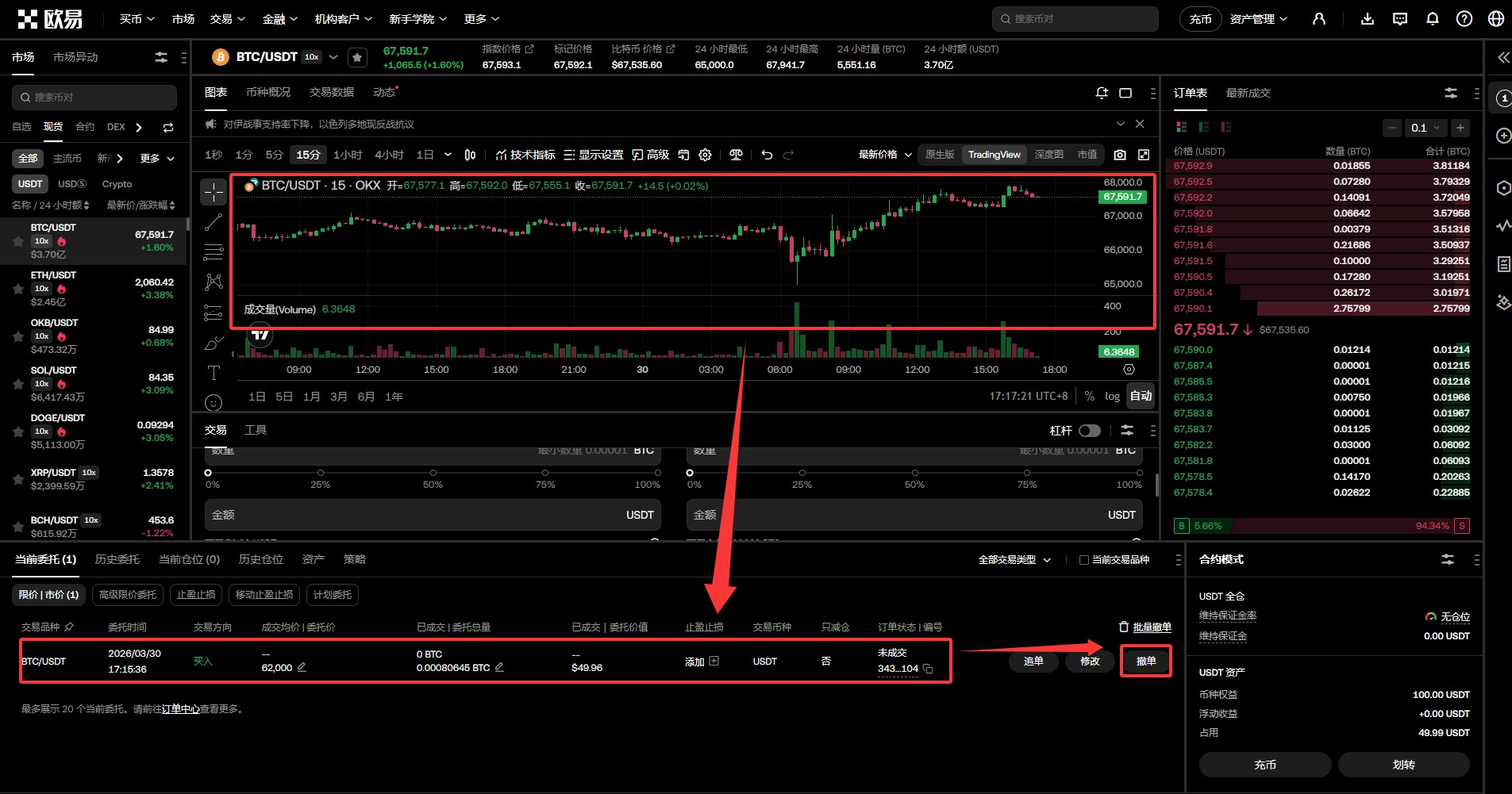The height and width of the screenshot is (794, 1512).
Task: Click the undo arrow on chart toolbar
Action: pos(767,155)
